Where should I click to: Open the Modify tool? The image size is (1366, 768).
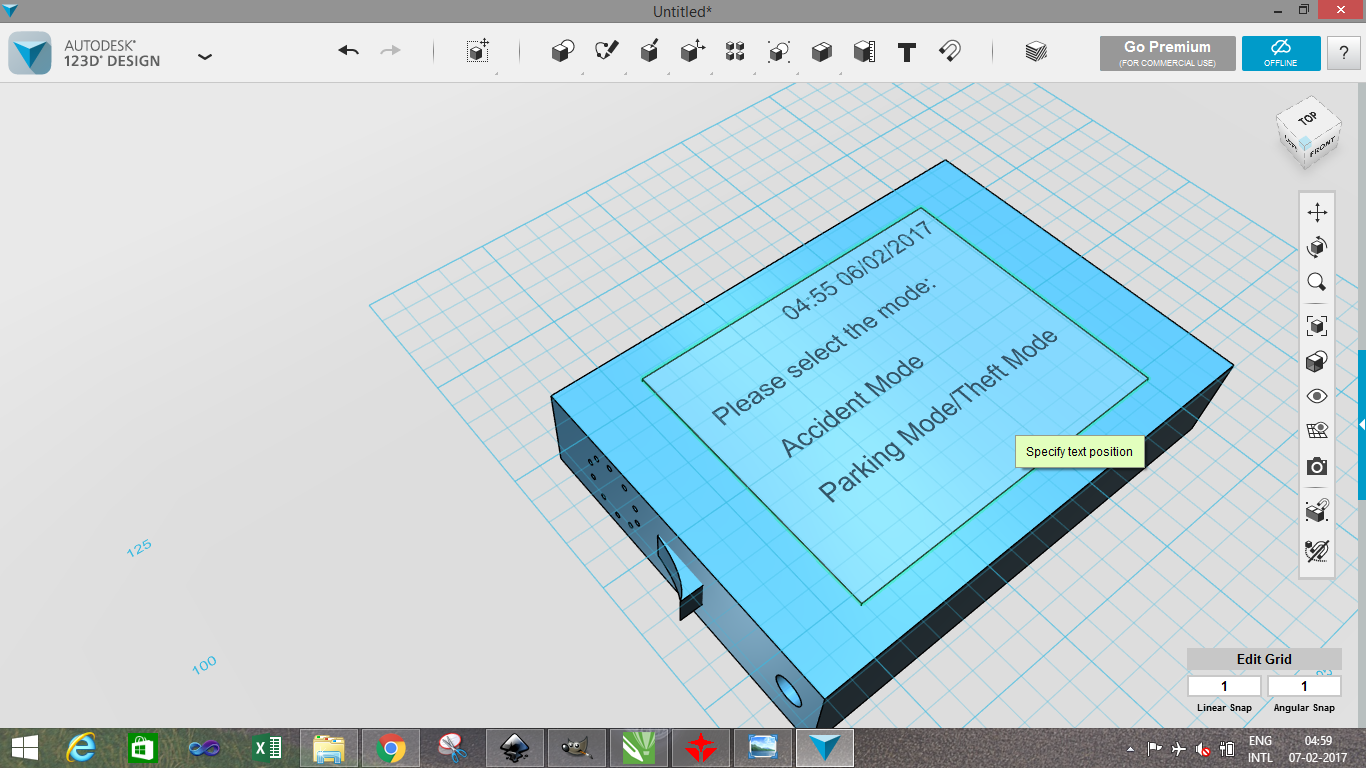click(x=692, y=52)
